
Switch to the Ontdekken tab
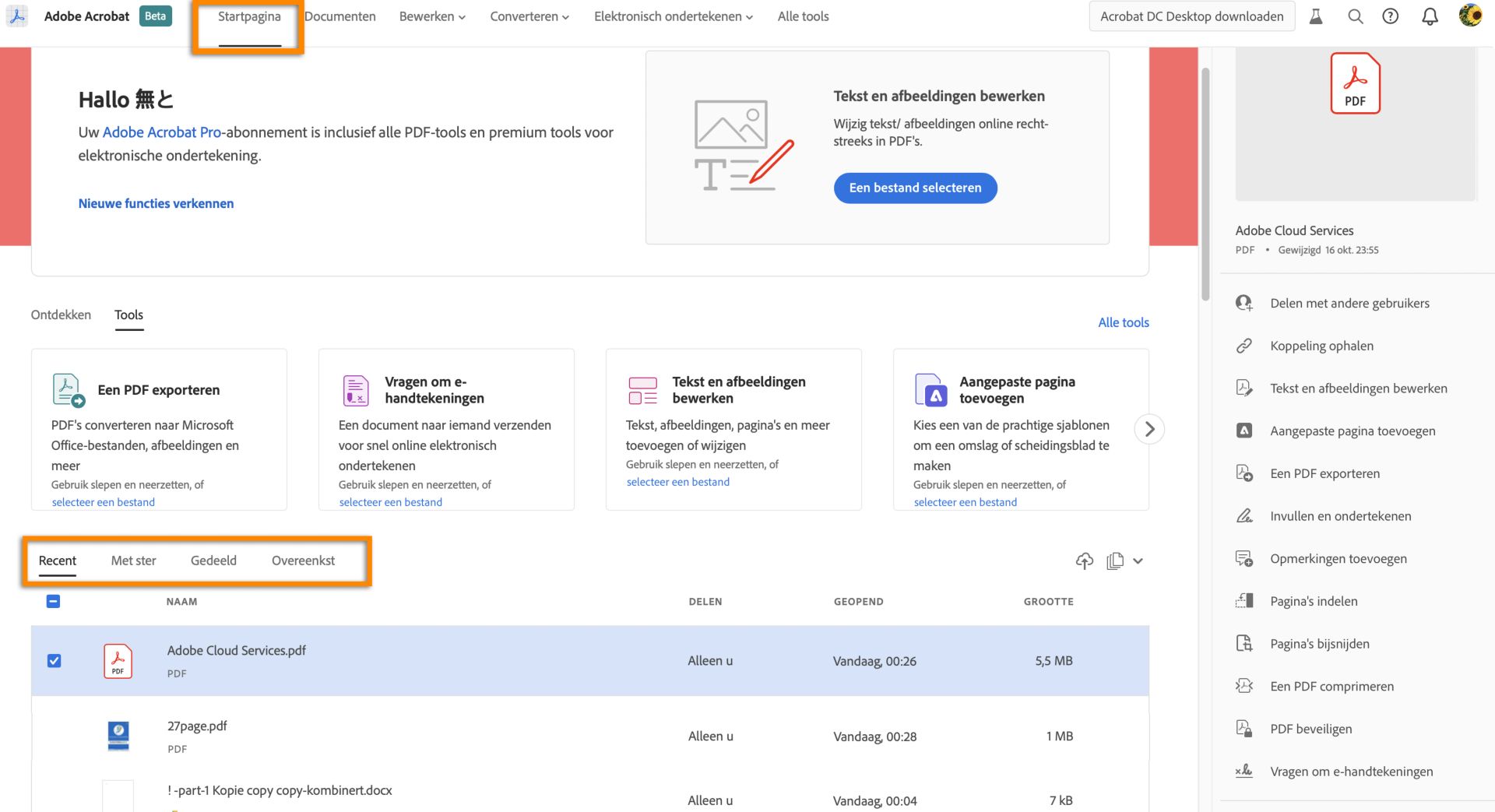coord(61,315)
